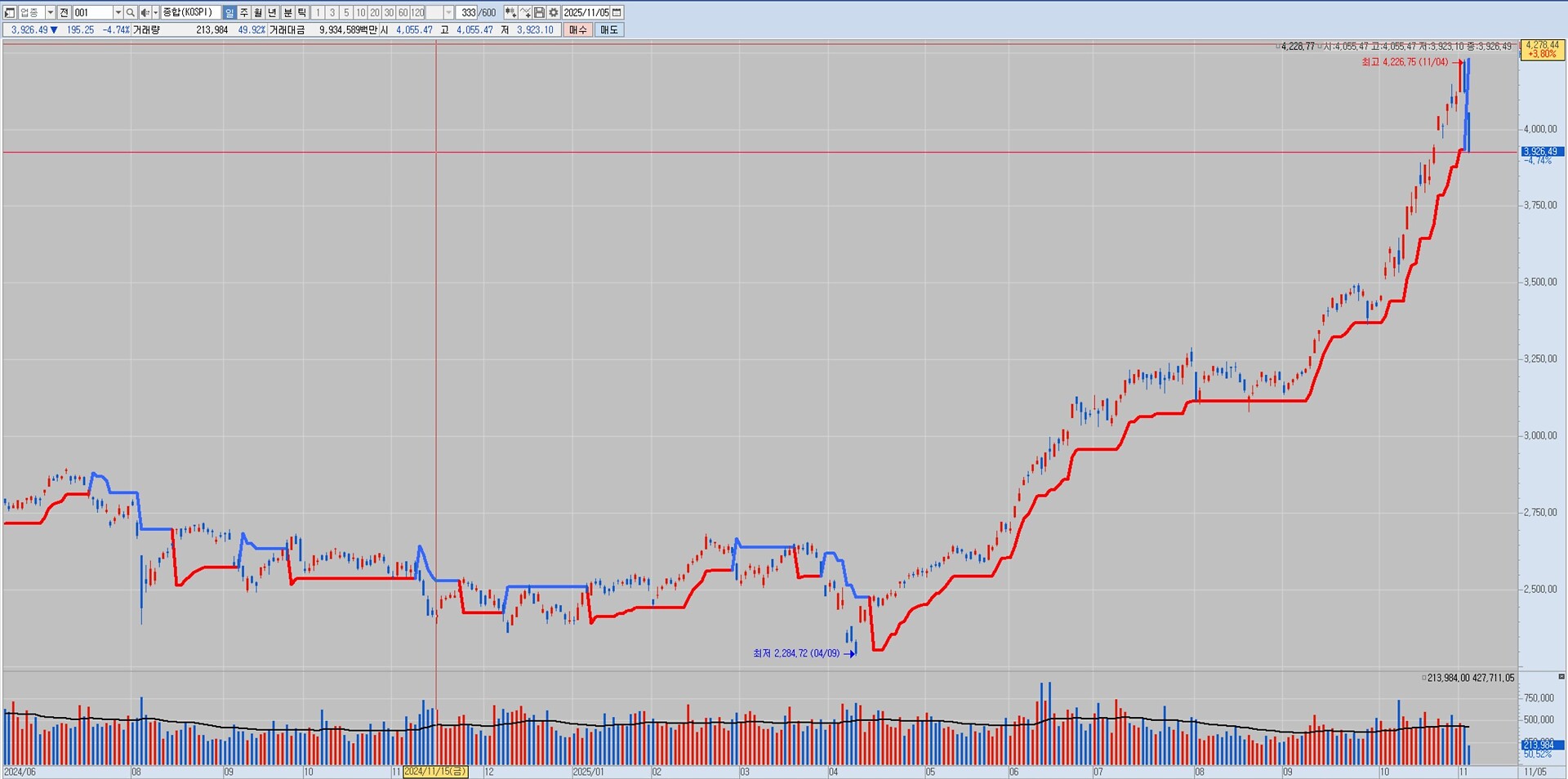Click the -4.74% change rate in info bar
The height and width of the screenshot is (779, 1568).
pos(116,29)
